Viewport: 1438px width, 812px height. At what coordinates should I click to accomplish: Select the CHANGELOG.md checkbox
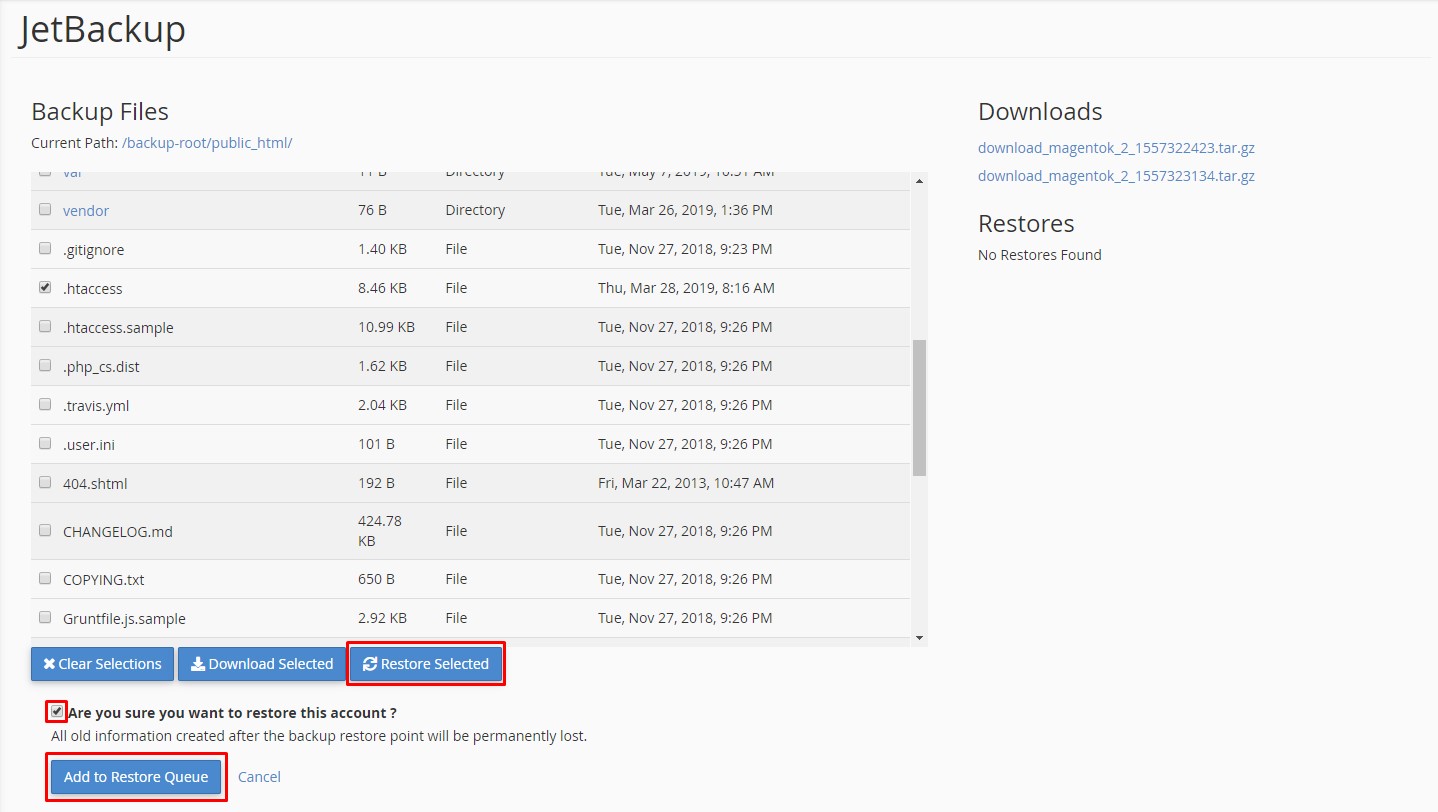pyautogui.click(x=45, y=530)
